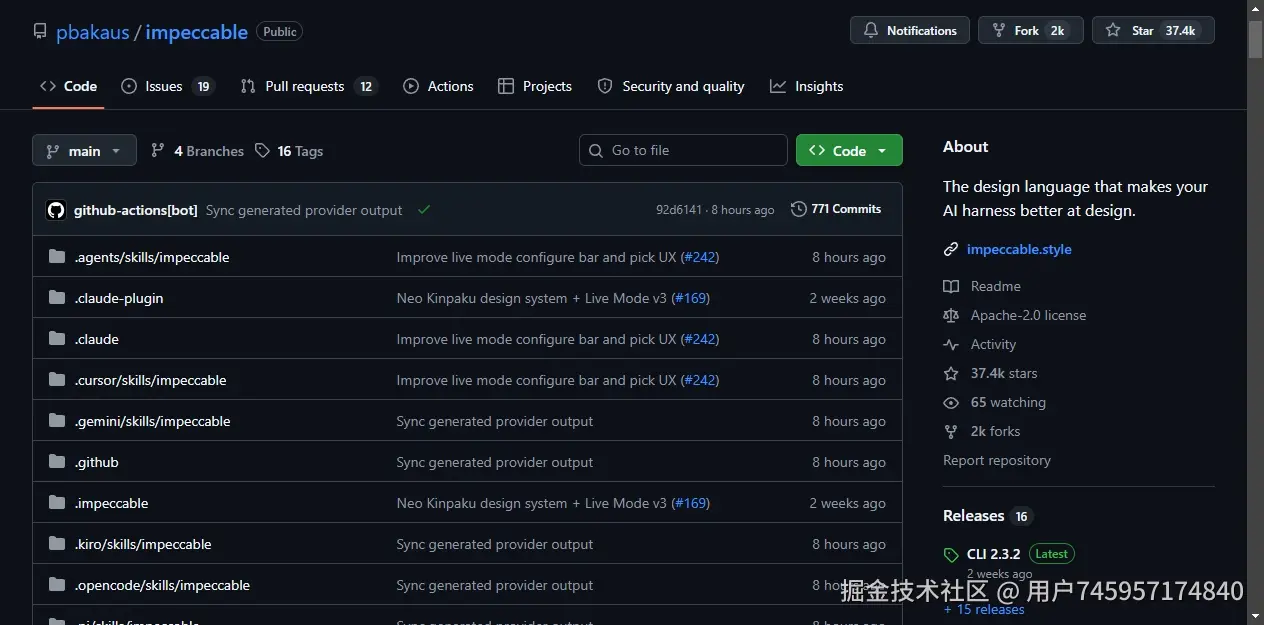Open the .agents/skills/impeccable folder name
Viewport: 1264px width, 625px height.
click(x=152, y=257)
